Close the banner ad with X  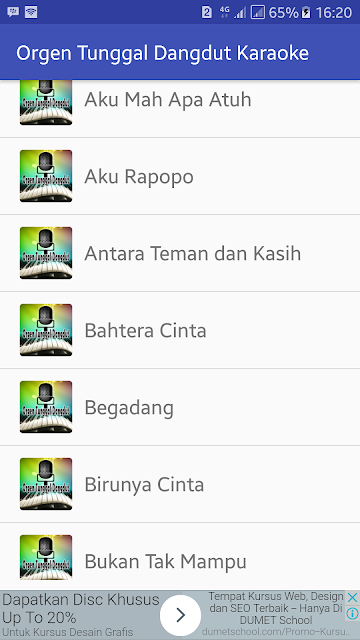(x=352, y=598)
